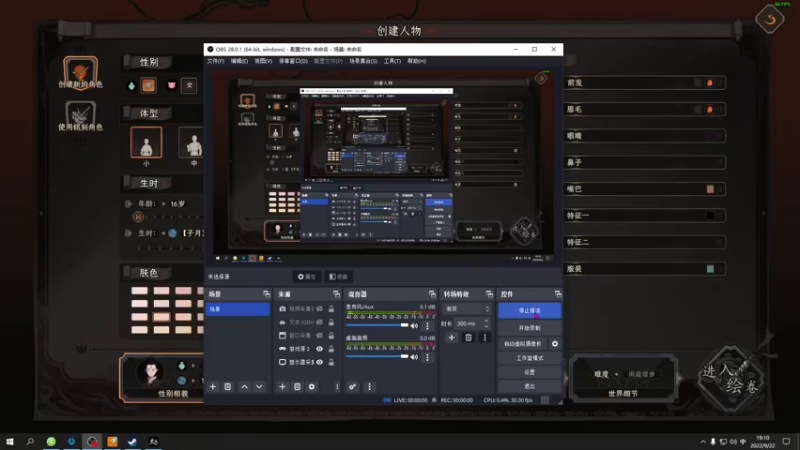This screenshot has width=800, height=450.
Task: Remove the transition using its trash icon
Action: click(x=468, y=338)
